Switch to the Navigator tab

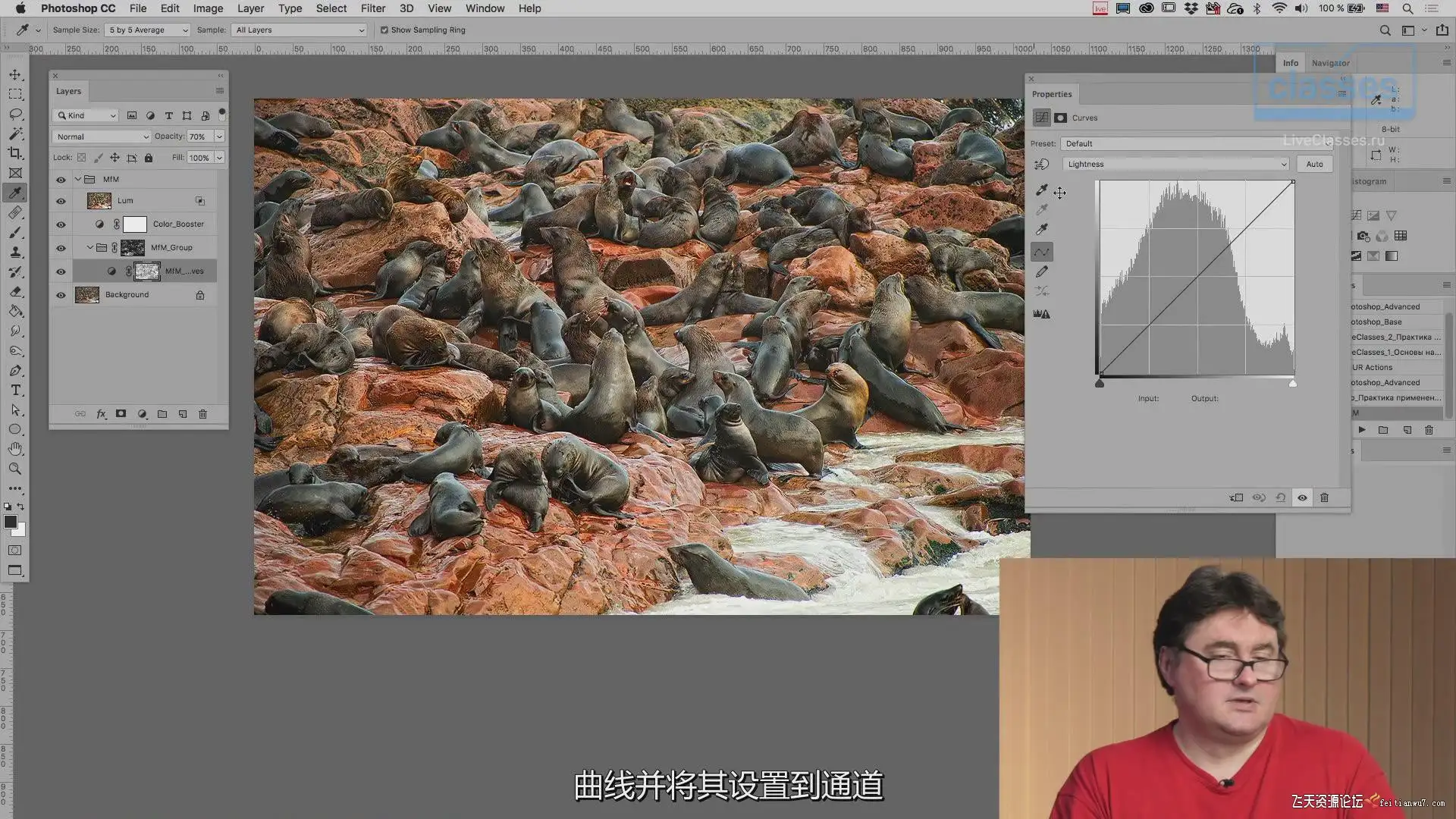coord(1330,63)
